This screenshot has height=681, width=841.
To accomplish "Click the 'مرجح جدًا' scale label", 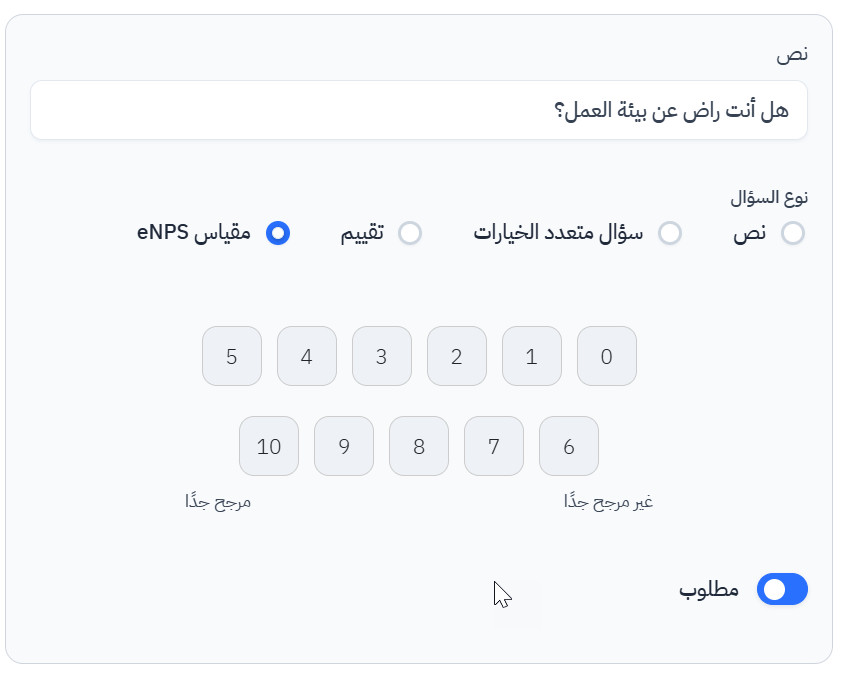I will [x=217, y=502].
